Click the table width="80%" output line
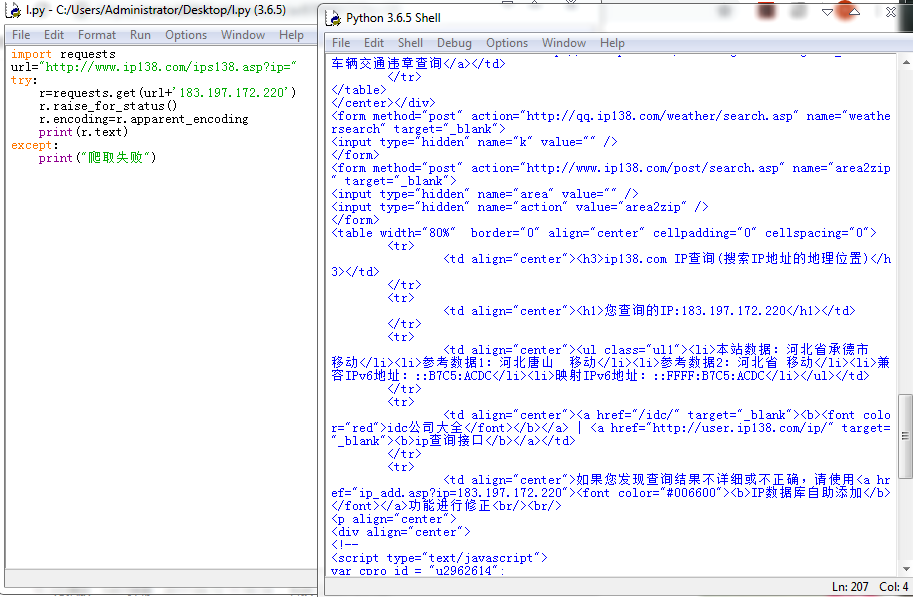 [604, 233]
